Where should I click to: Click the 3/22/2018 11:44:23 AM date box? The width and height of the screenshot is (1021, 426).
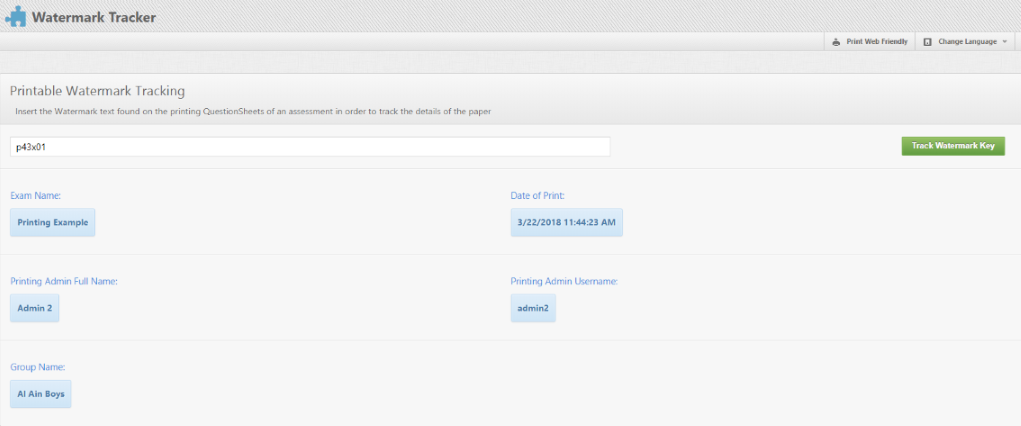tap(566, 222)
